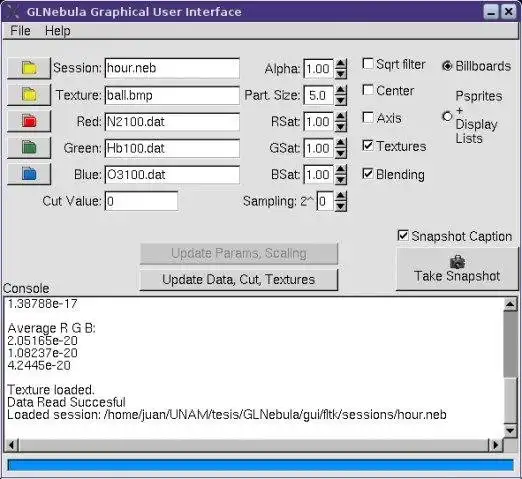Minimize the GLNebula window
This screenshot has width=522, height=479.
491,12
